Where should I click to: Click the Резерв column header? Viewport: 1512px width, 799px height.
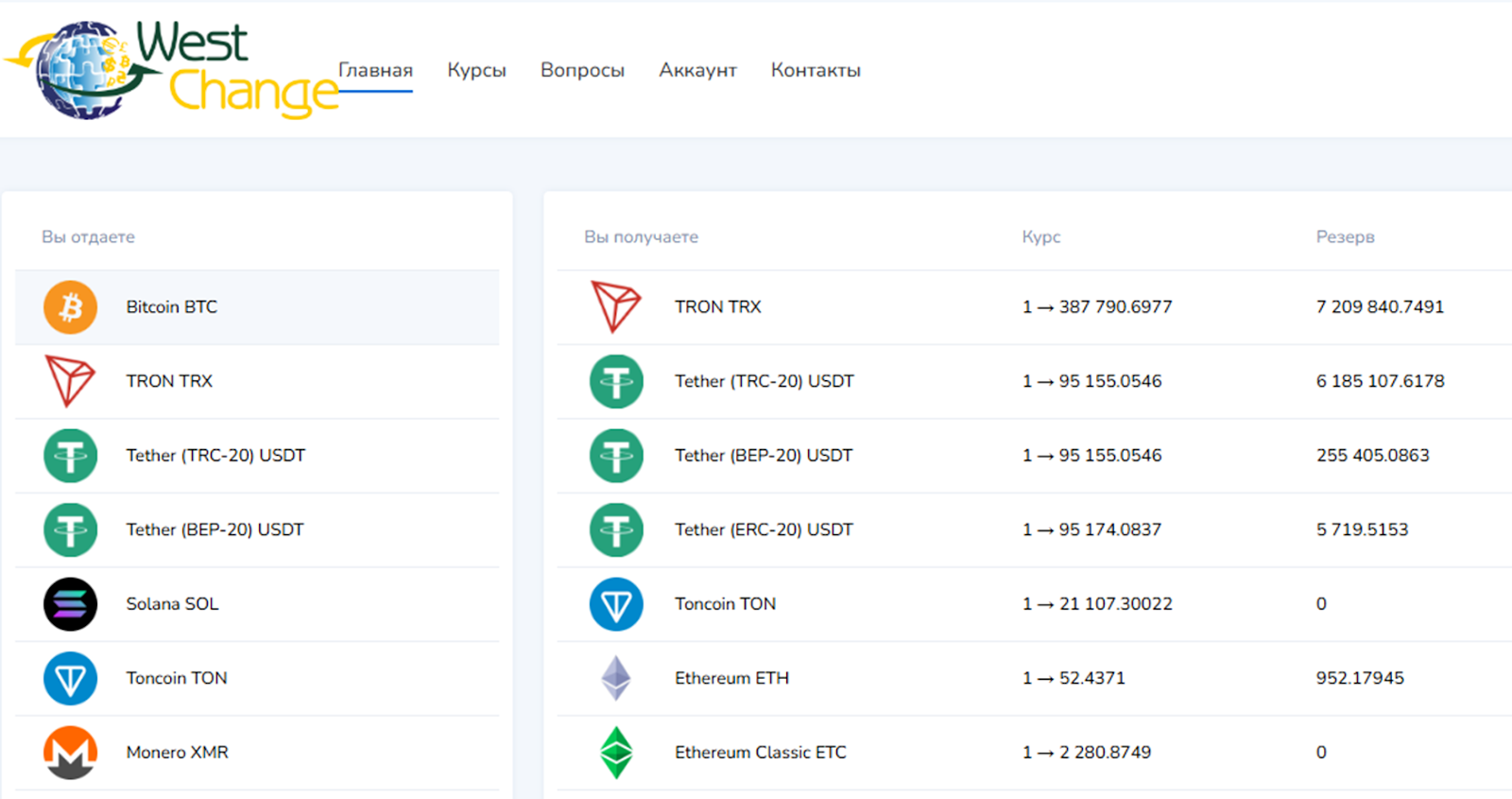[x=1345, y=237]
